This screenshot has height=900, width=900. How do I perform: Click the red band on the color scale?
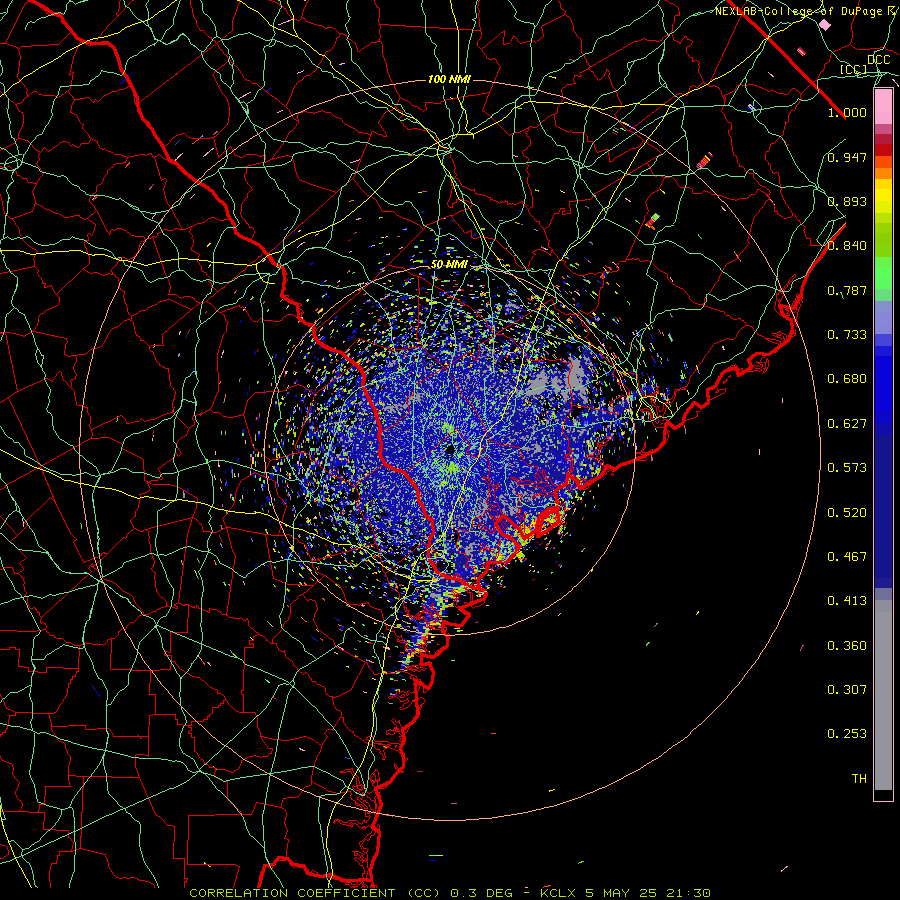[x=883, y=150]
